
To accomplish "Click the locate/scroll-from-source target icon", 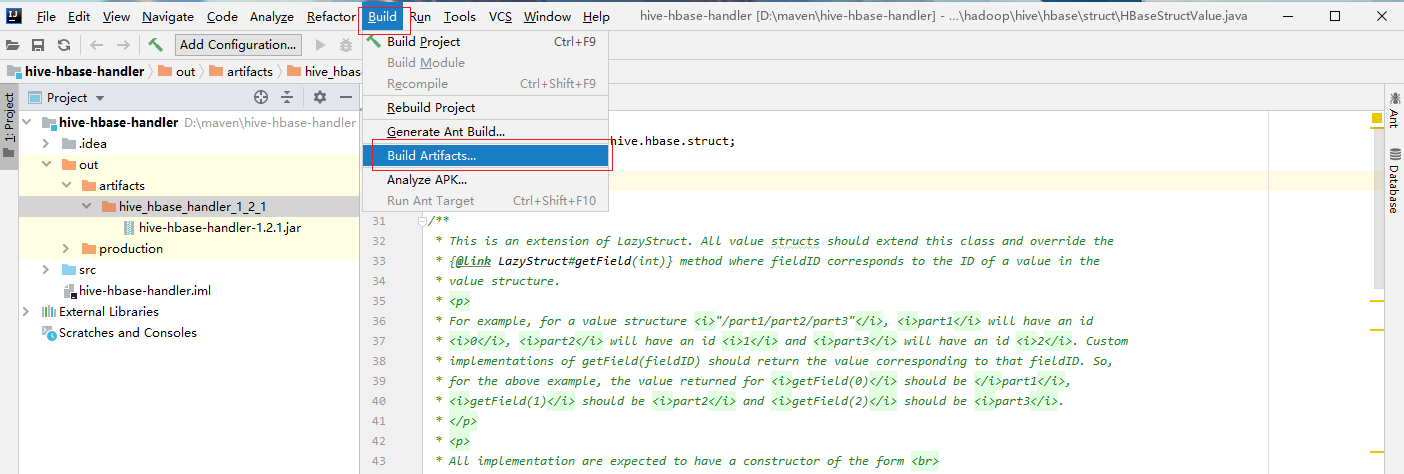I will point(261,97).
